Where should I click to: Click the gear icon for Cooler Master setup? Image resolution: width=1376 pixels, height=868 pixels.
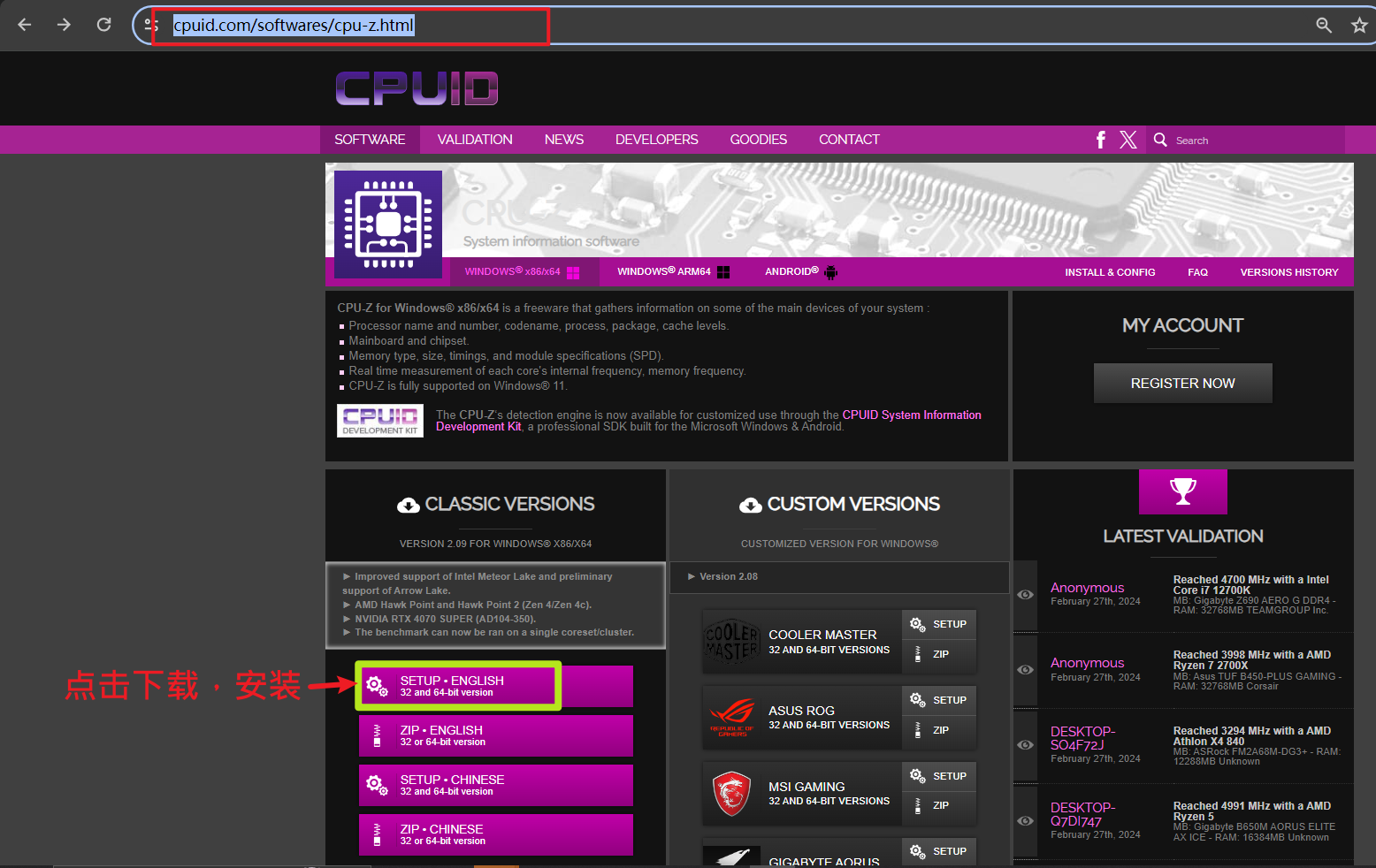[x=917, y=624]
